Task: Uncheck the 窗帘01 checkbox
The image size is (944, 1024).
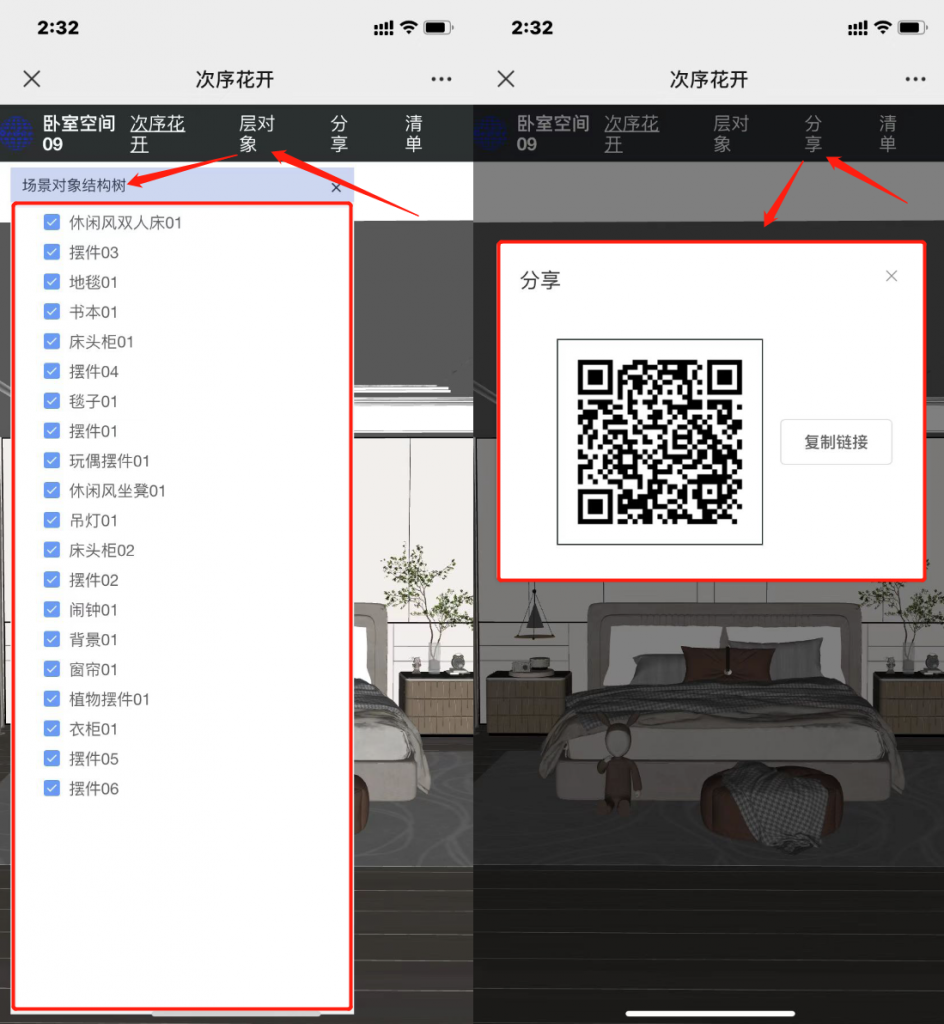Action: pos(52,669)
